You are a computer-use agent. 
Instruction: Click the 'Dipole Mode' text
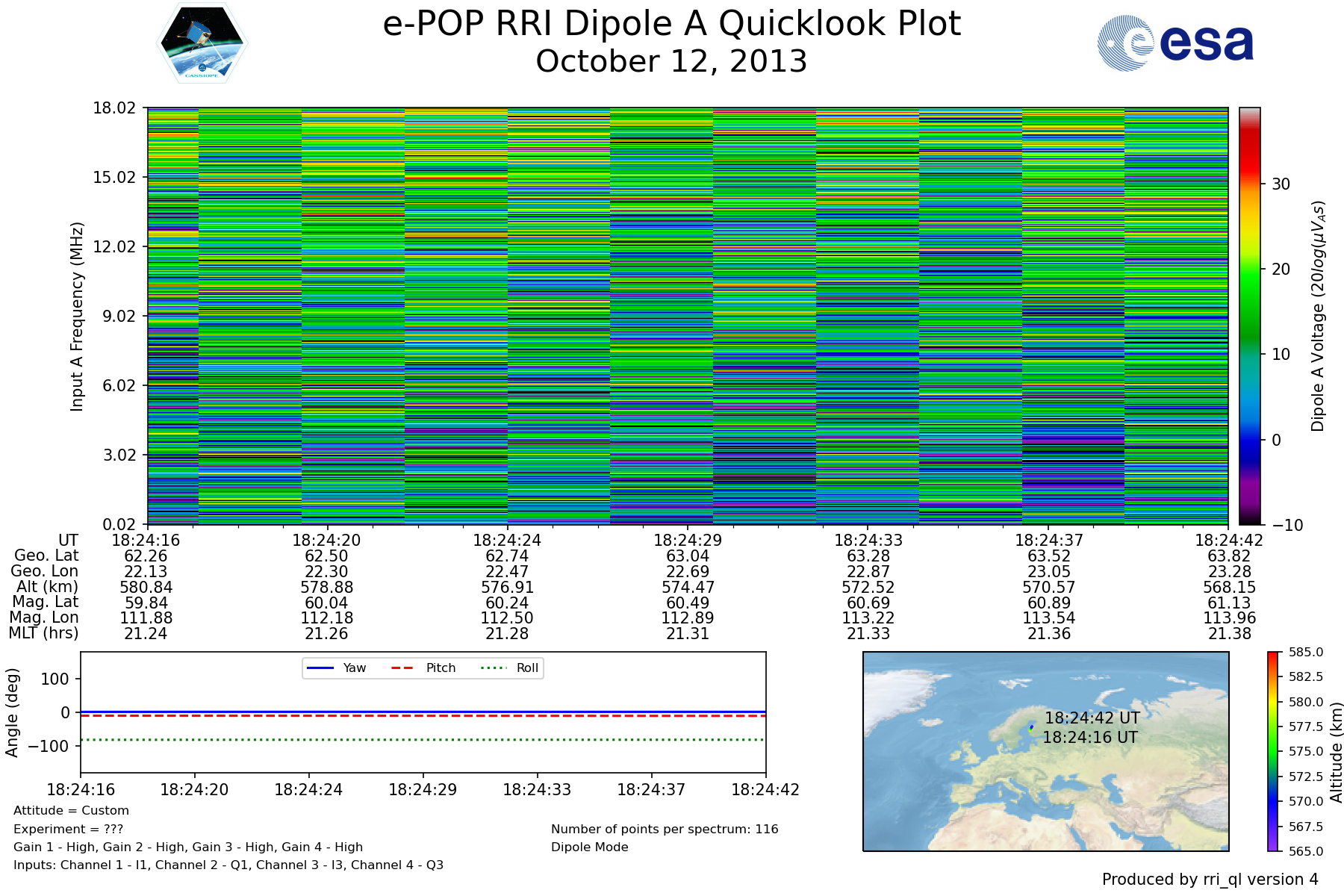click(x=589, y=847)
